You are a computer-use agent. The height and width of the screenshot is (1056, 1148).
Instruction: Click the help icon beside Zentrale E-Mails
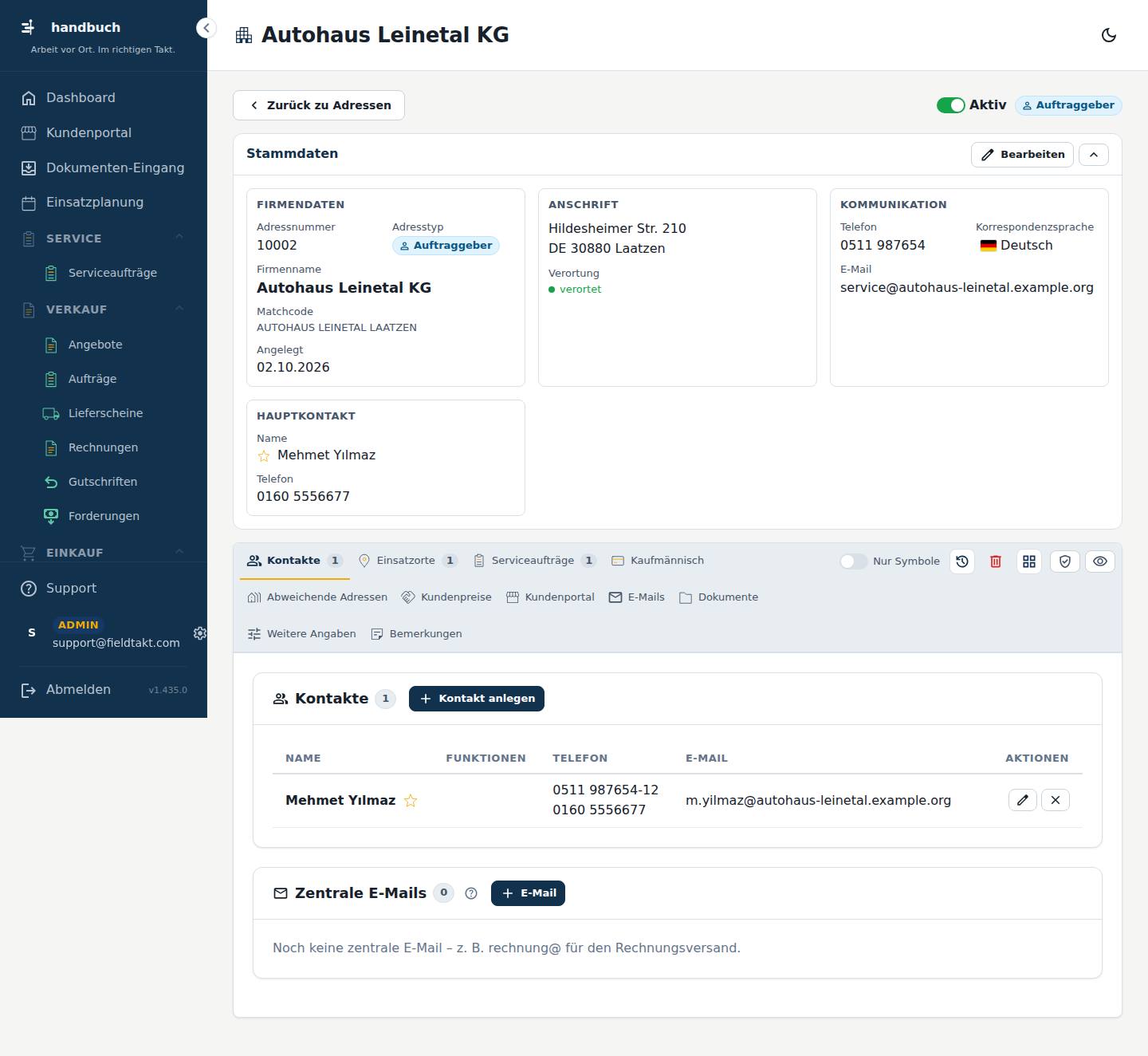coord(471,893)
